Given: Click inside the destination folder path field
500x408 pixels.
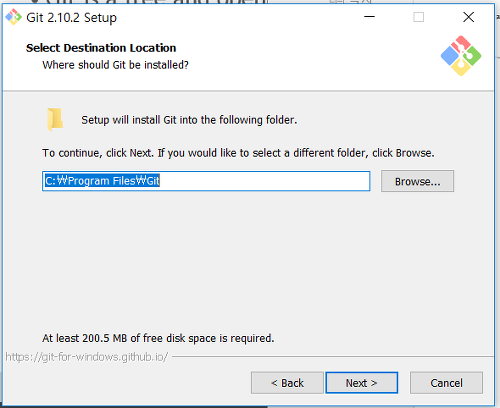Looking at the screenshot, I should [206, 181].
